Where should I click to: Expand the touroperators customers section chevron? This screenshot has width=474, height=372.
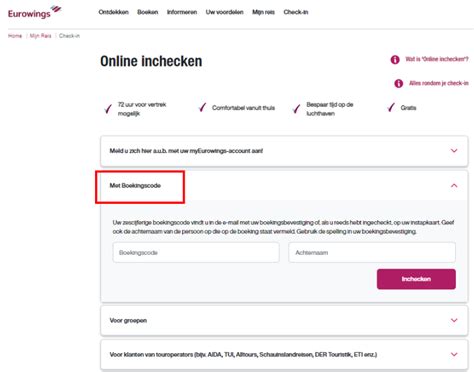[x=454, y=354]
